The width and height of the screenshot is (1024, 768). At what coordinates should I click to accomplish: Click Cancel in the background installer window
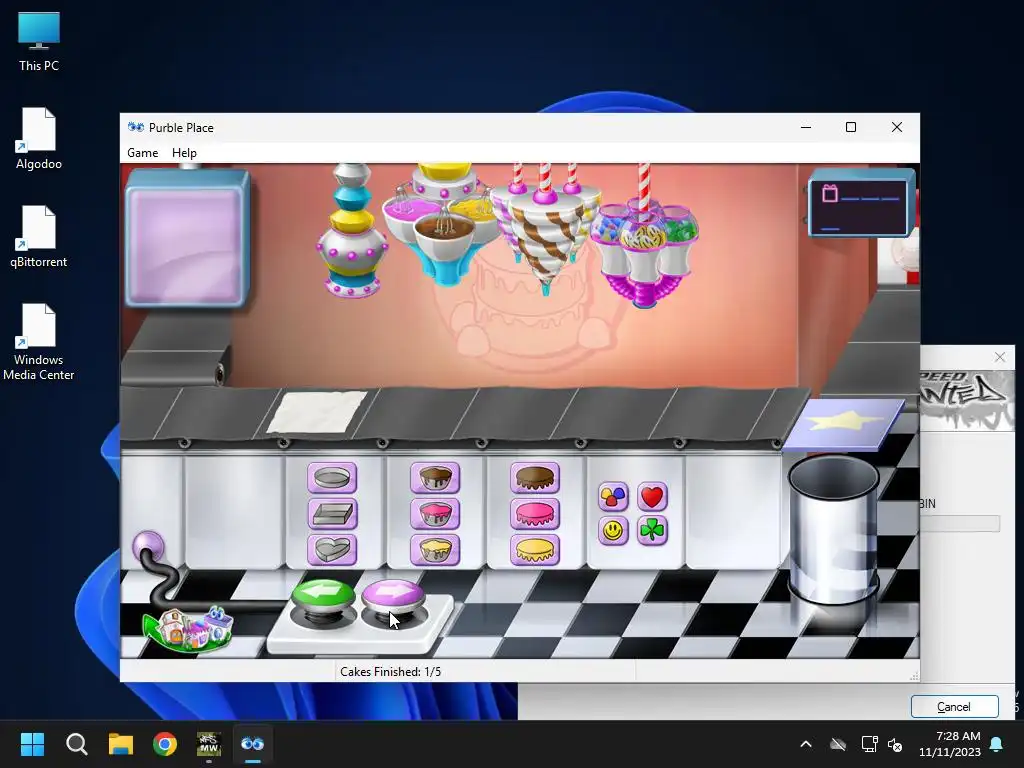(954, 707)
